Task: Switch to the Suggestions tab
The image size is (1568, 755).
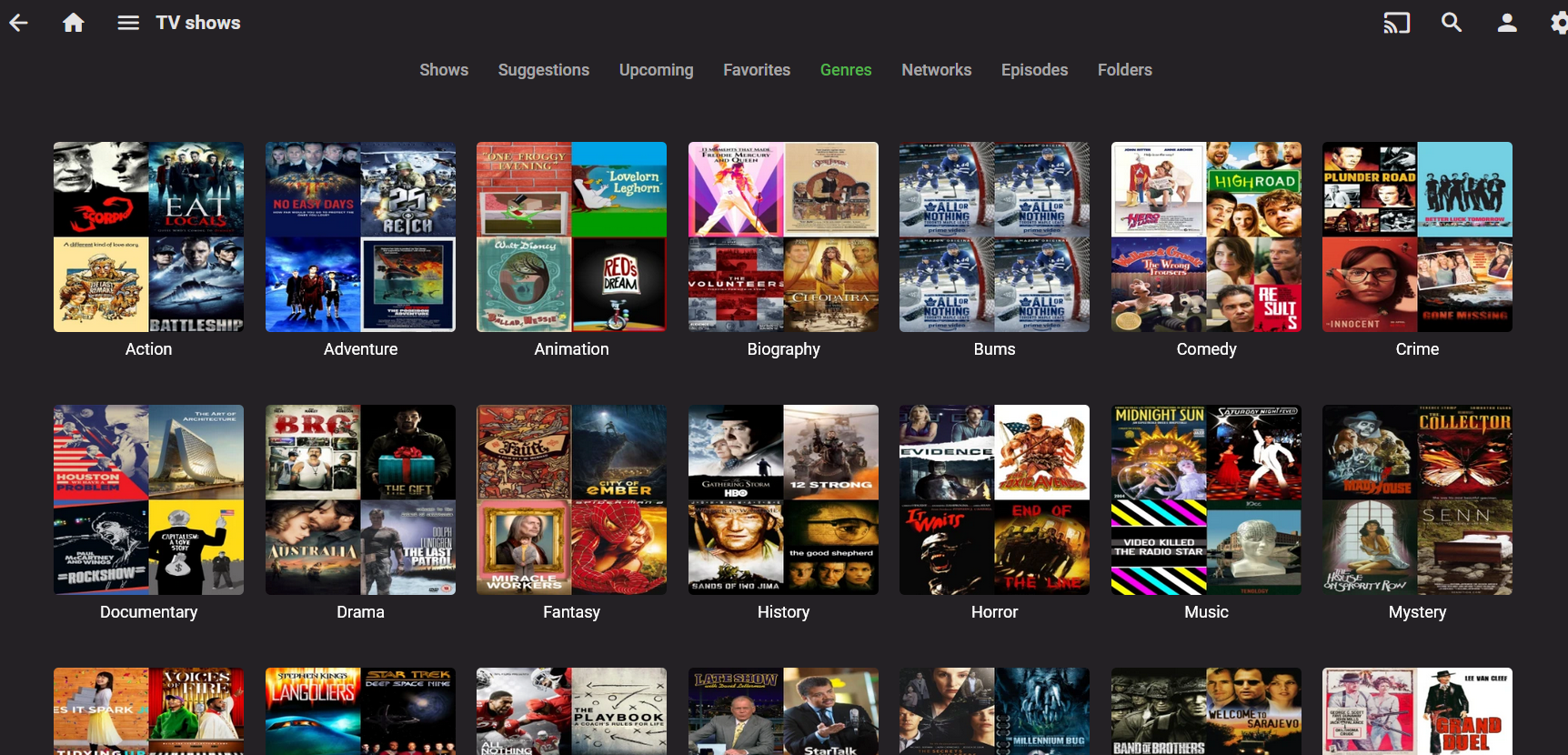Action: (x=544, y=70)
